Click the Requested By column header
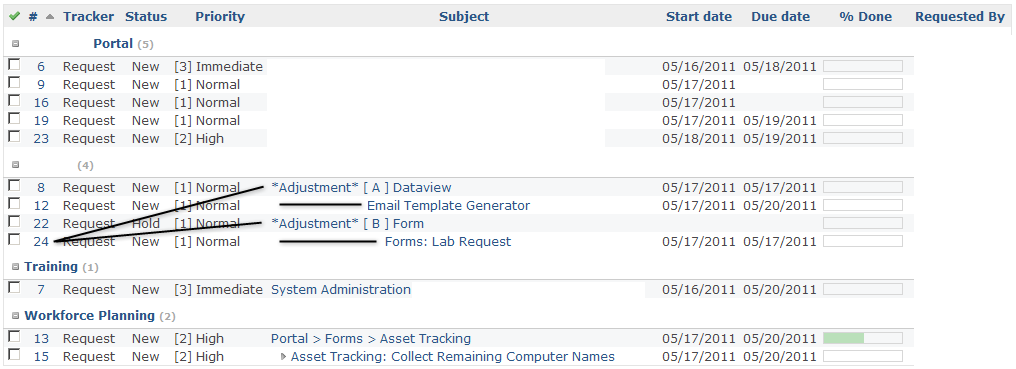The image size is (1016, 369). click(960, 17)
